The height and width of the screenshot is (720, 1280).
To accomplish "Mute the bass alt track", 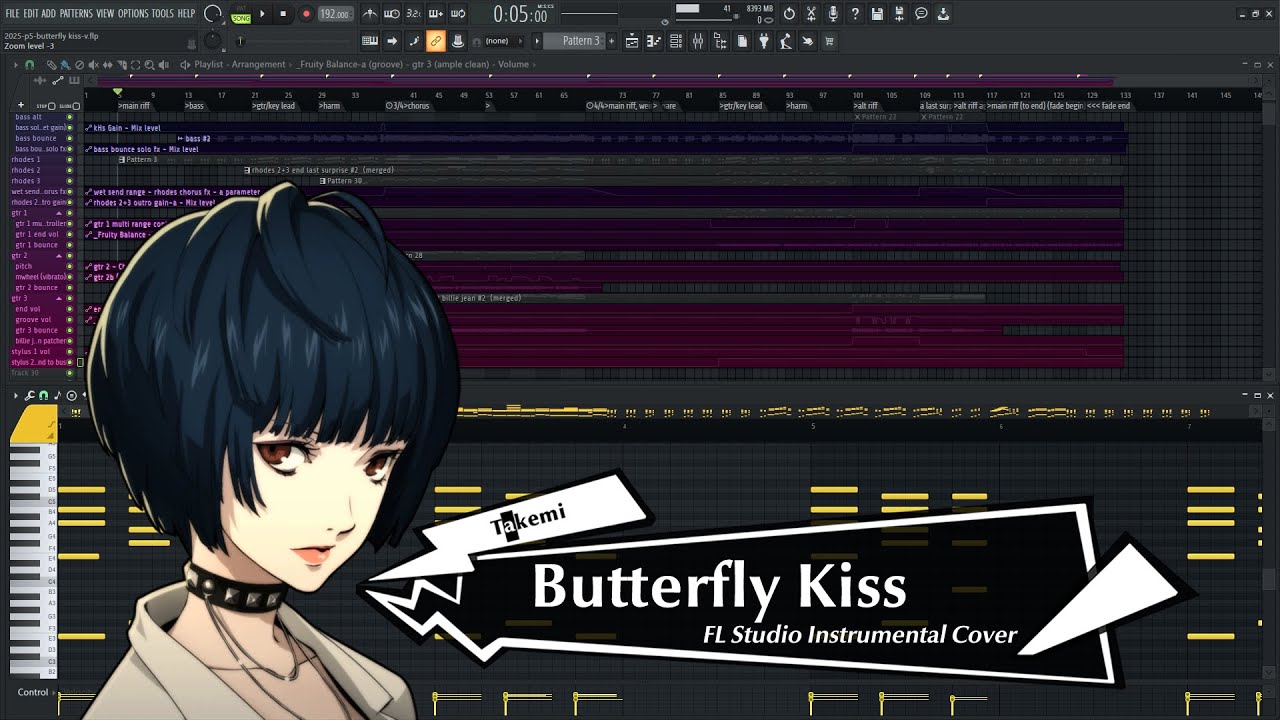I will tap(69, 117).
